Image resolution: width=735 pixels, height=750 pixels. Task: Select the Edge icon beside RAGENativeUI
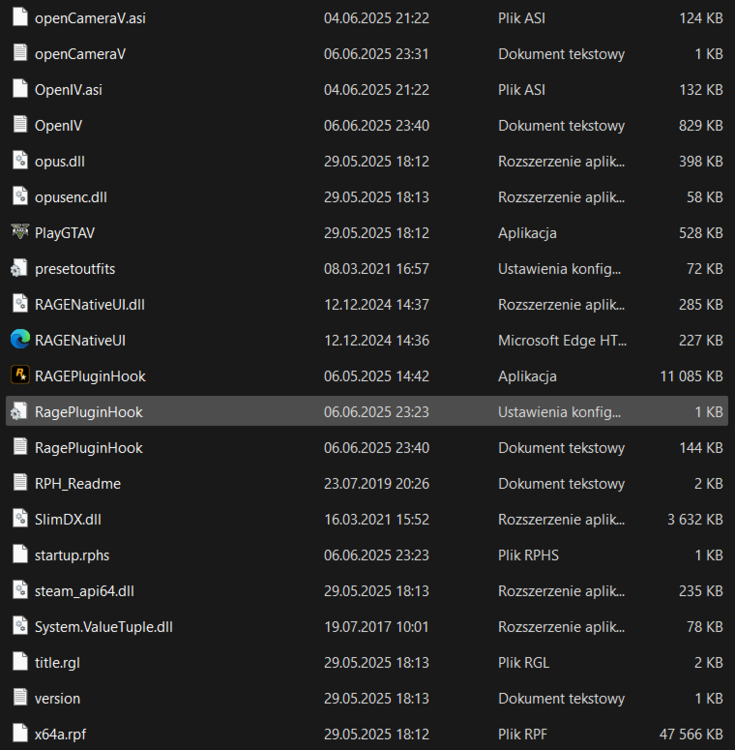coord(20,339)
